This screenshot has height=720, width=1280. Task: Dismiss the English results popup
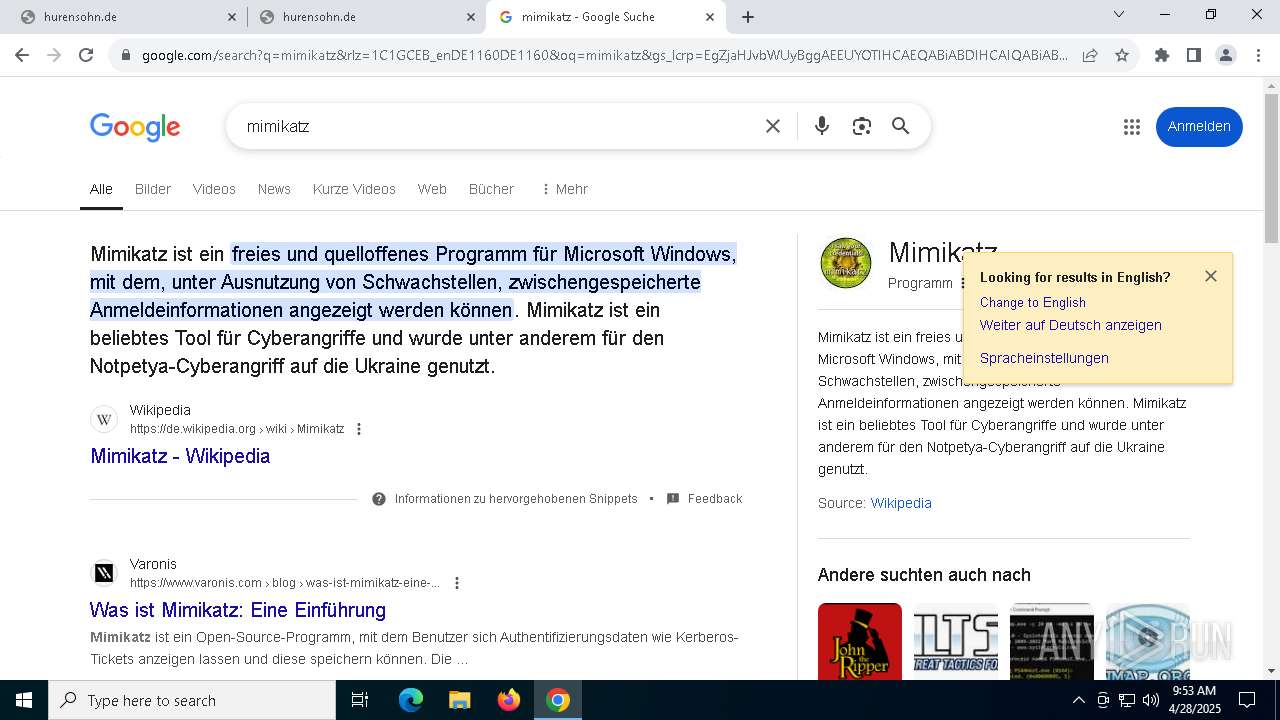(1211, 276)
